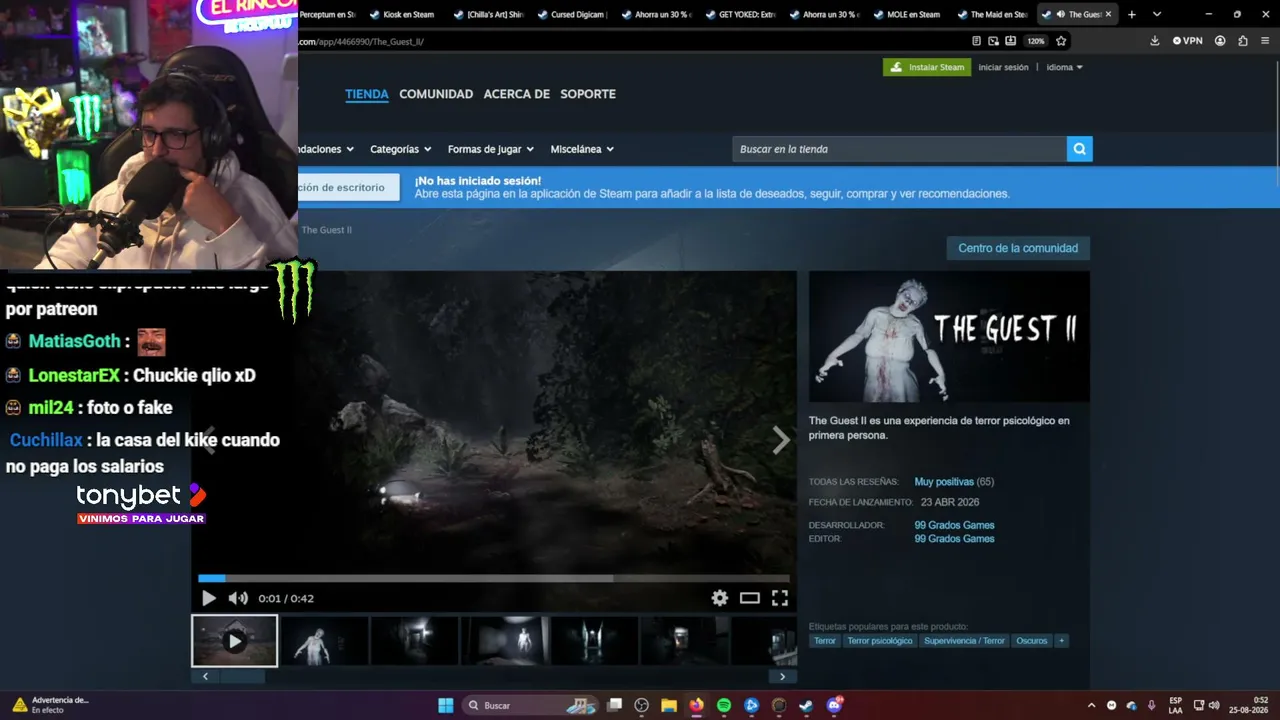Expand the 'Miscelánea' dropdown

[582, 149]
